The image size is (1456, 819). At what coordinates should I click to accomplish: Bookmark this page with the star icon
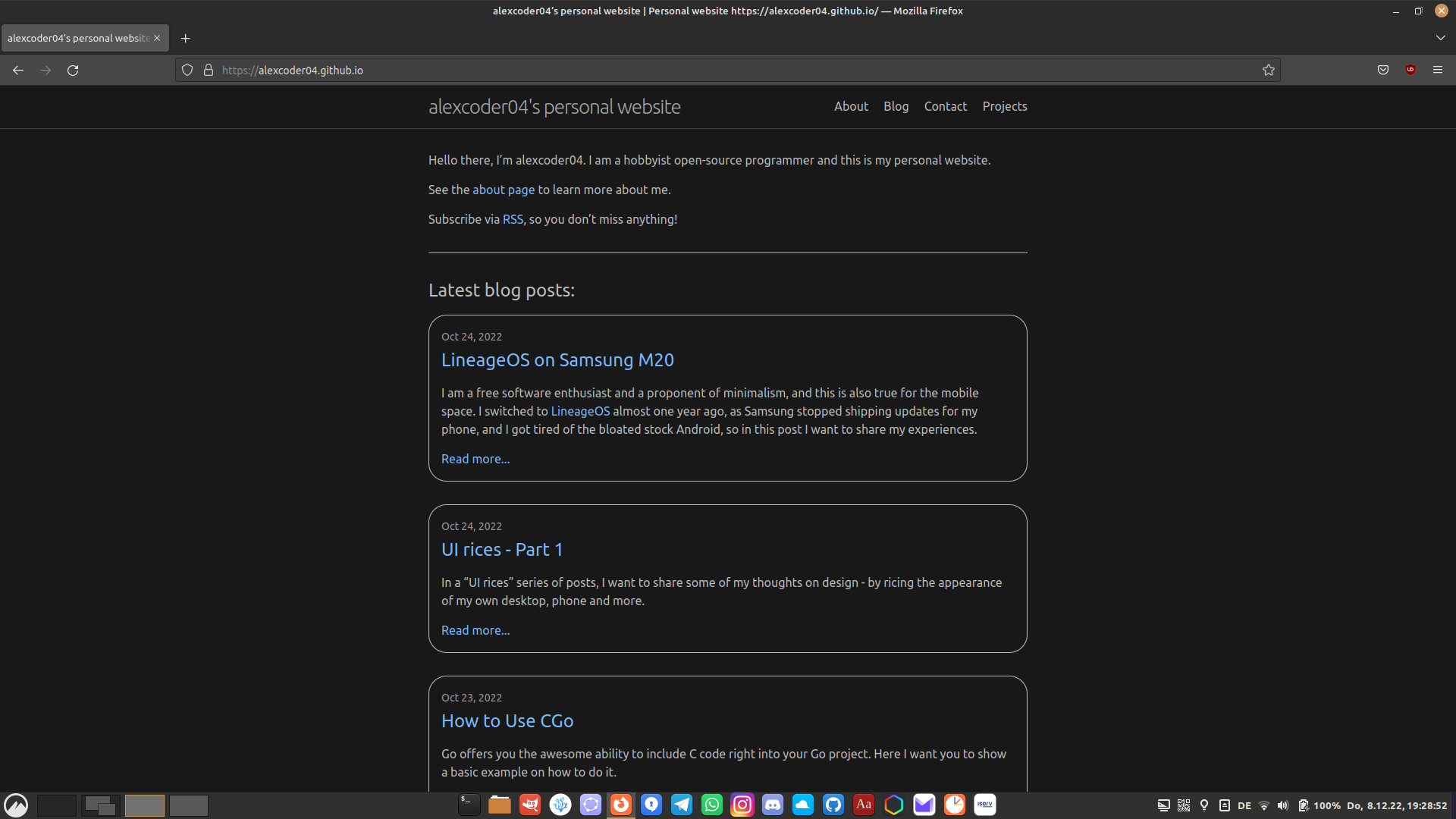[1269, 70]
